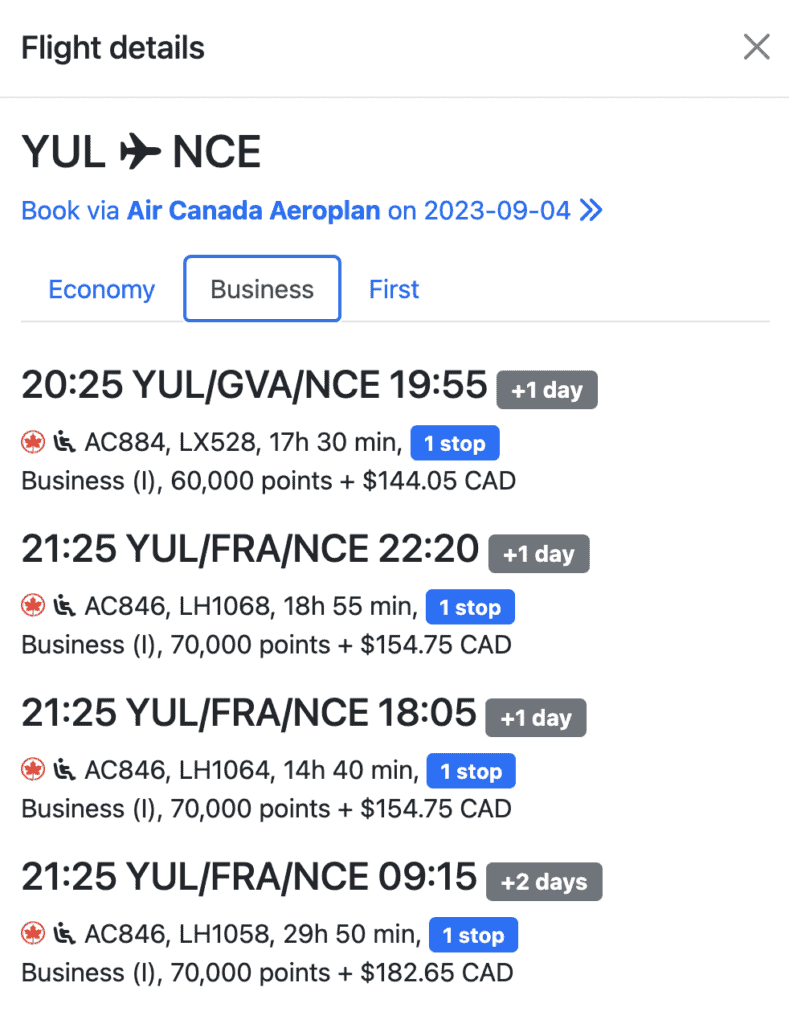Viewport: 789px width, 1024px height.
Task: Click seat icon beside AC846, LH1058
Action: pos(63,934)
